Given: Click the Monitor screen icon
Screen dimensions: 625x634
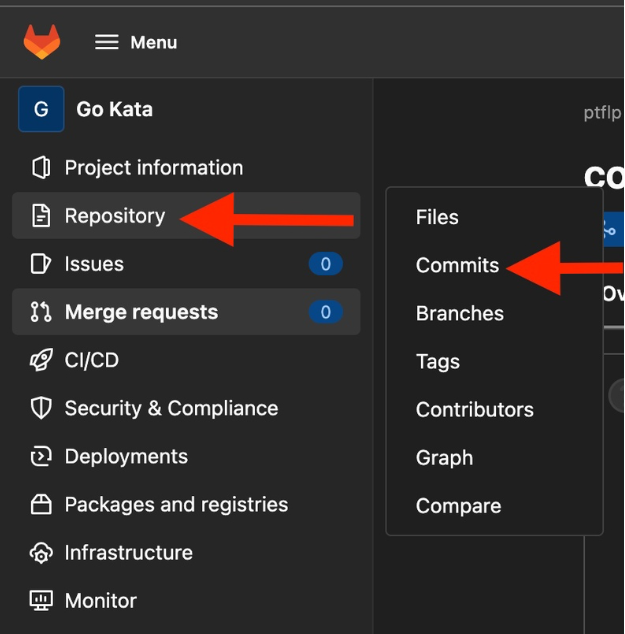Looking at the screenshot, I should (x=41, y=600).
